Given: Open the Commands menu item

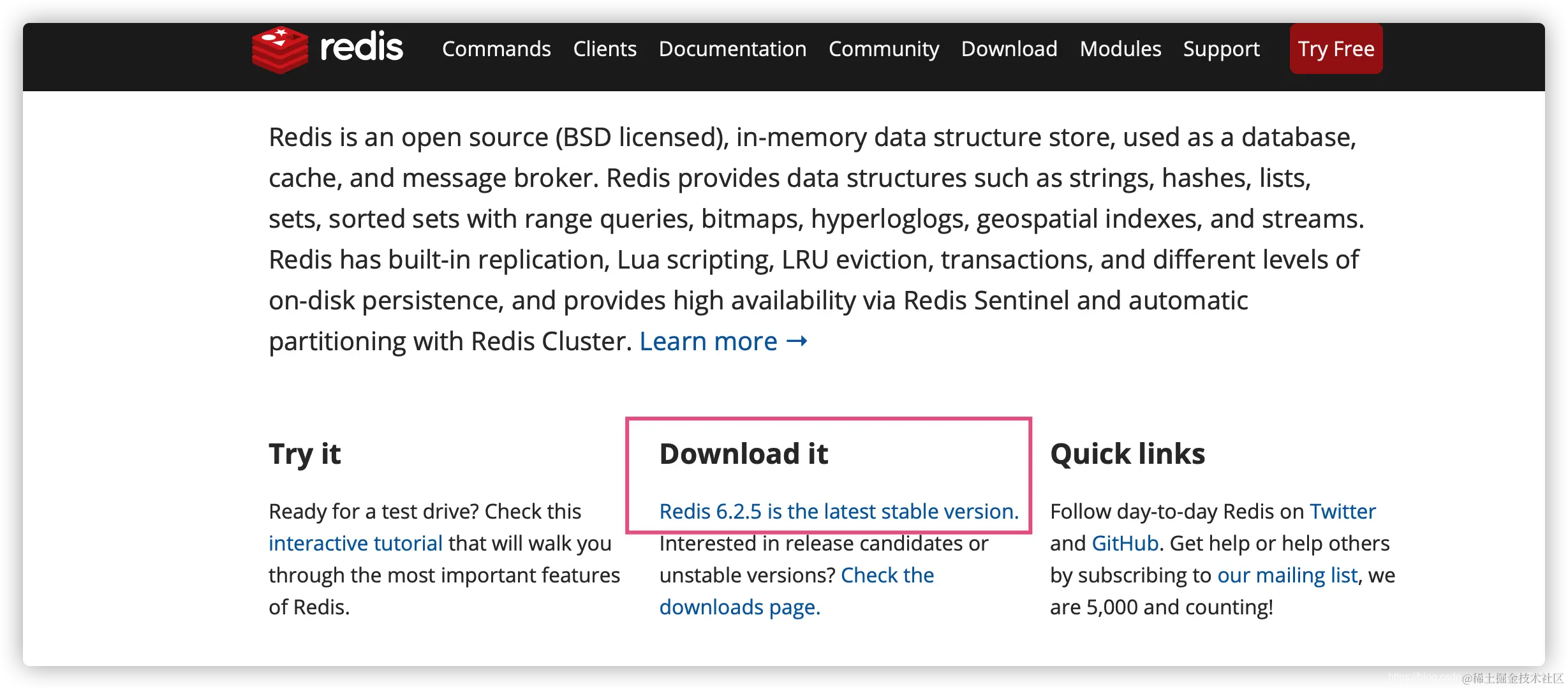Looking at the screenshot, I should (x=496, y=49).
